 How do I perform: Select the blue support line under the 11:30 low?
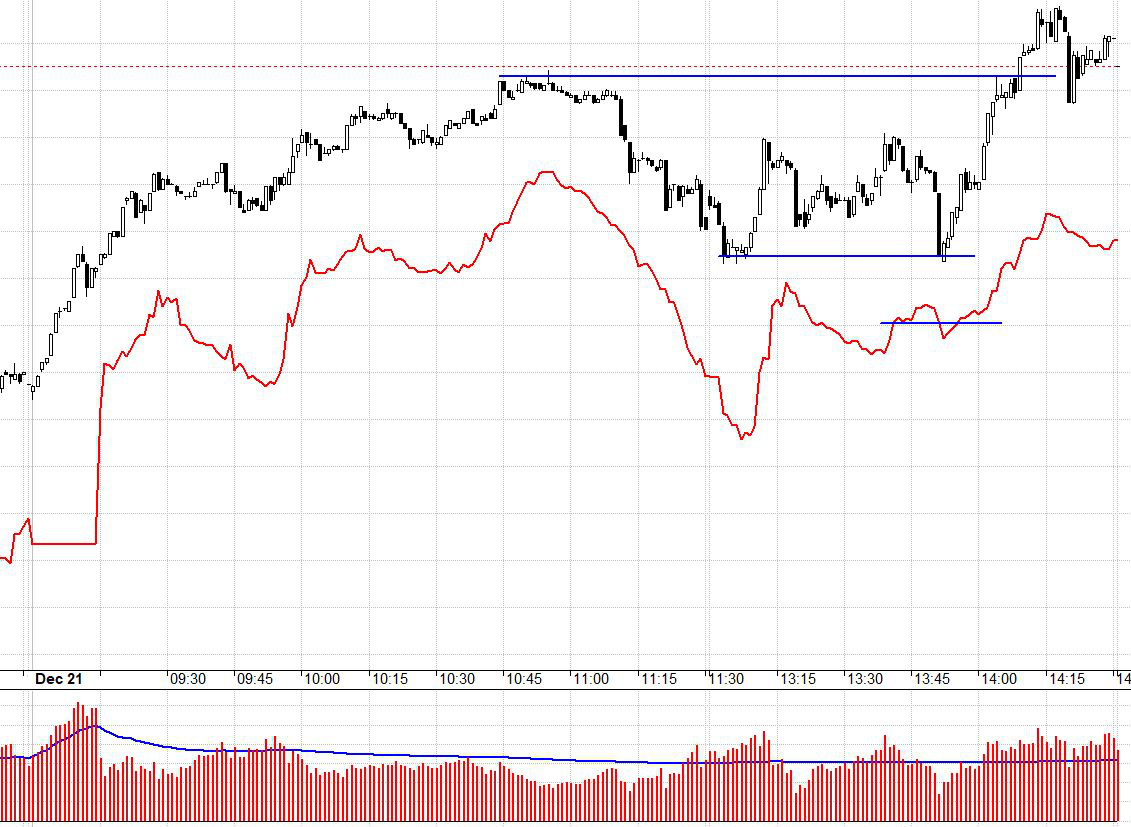pyautogui.click(x=847, y=256)
